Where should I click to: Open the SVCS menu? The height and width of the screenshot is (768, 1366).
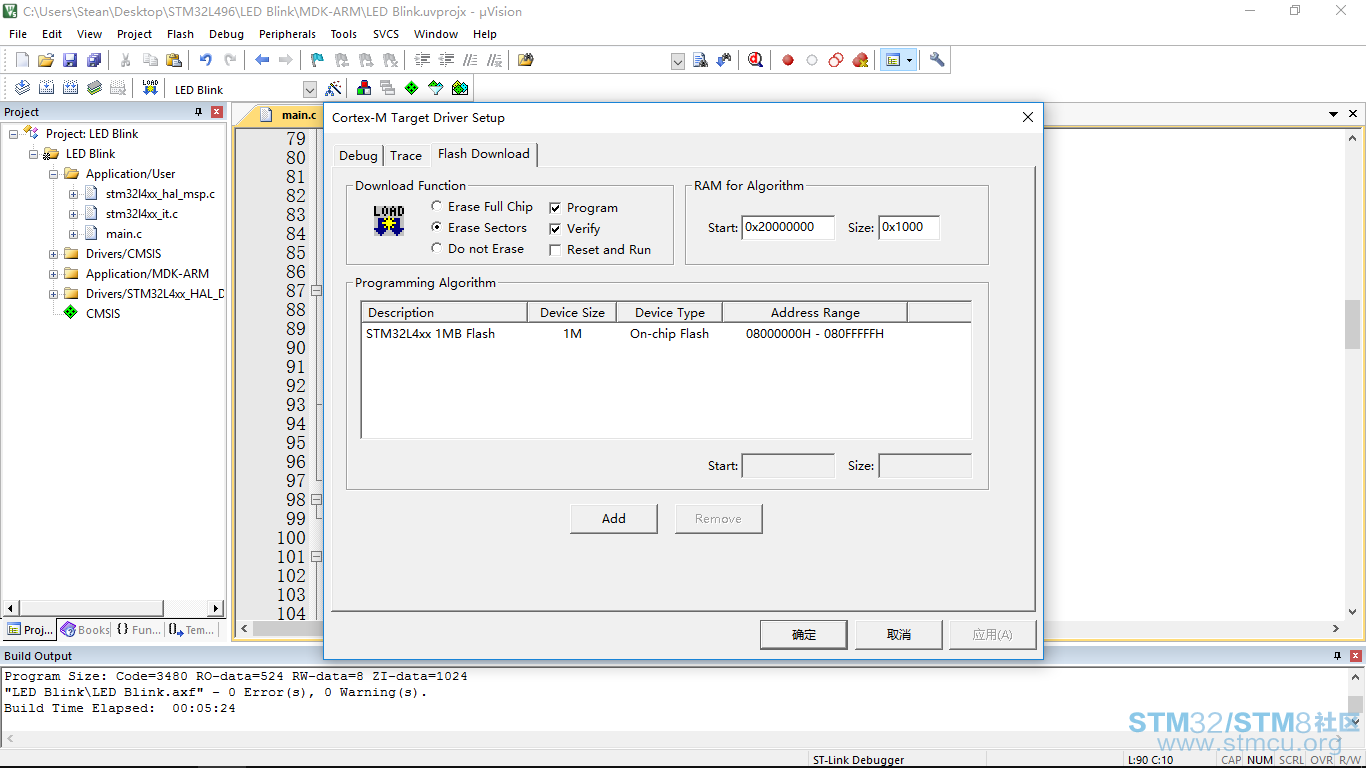[x=386, y=34]
